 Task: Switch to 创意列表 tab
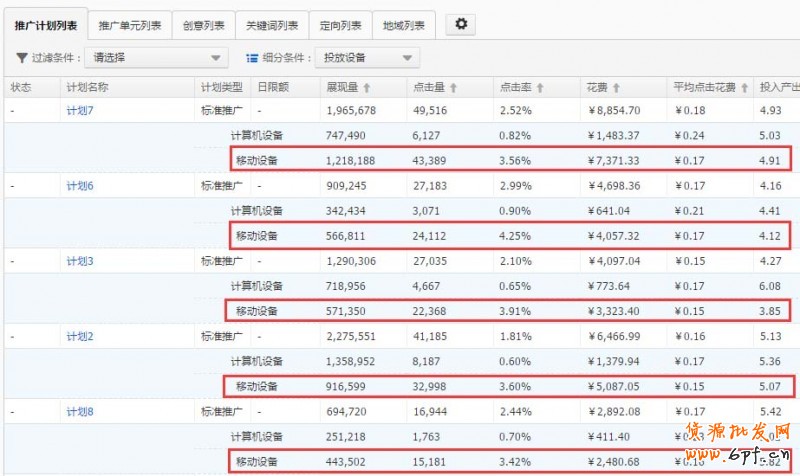point(204,25)
